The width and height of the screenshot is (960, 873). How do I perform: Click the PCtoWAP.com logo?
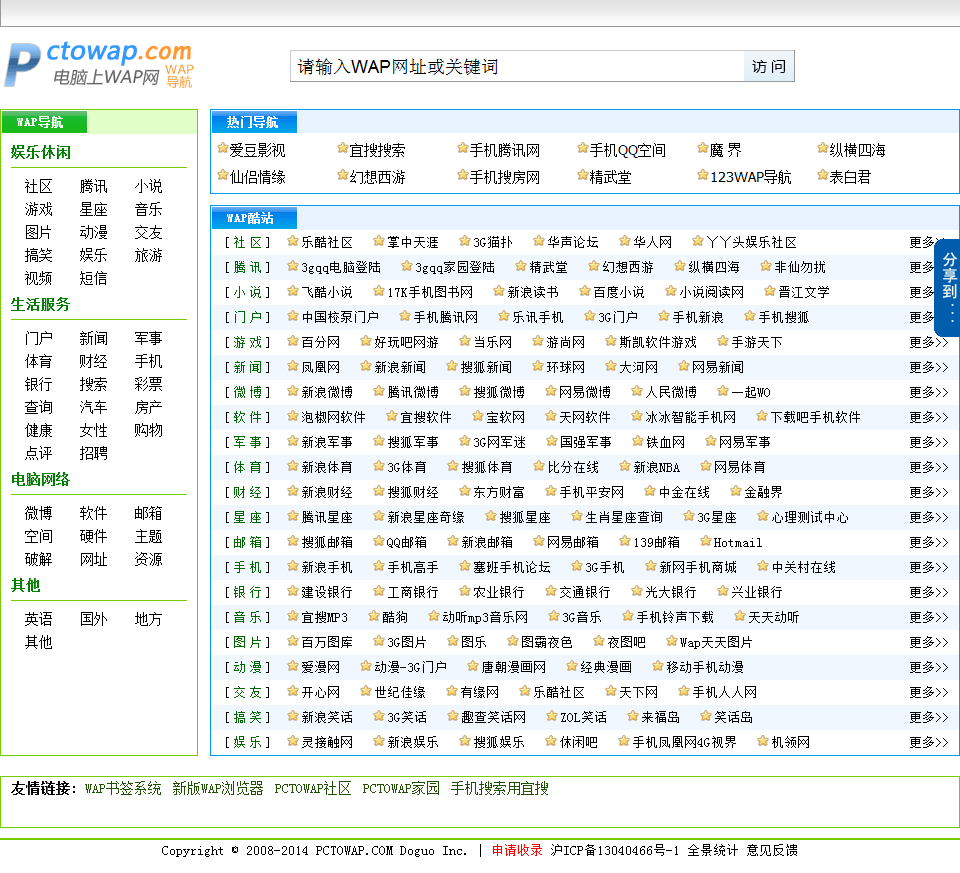[98, 65]
